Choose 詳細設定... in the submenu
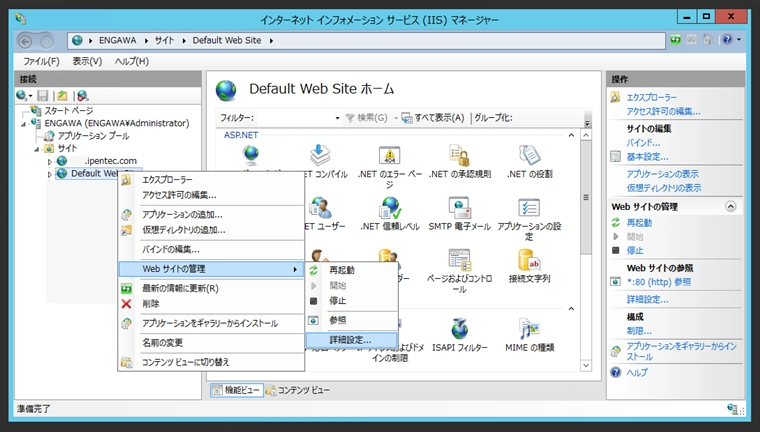Viewport: 760px width, 432px height. [x=352, y=340]
